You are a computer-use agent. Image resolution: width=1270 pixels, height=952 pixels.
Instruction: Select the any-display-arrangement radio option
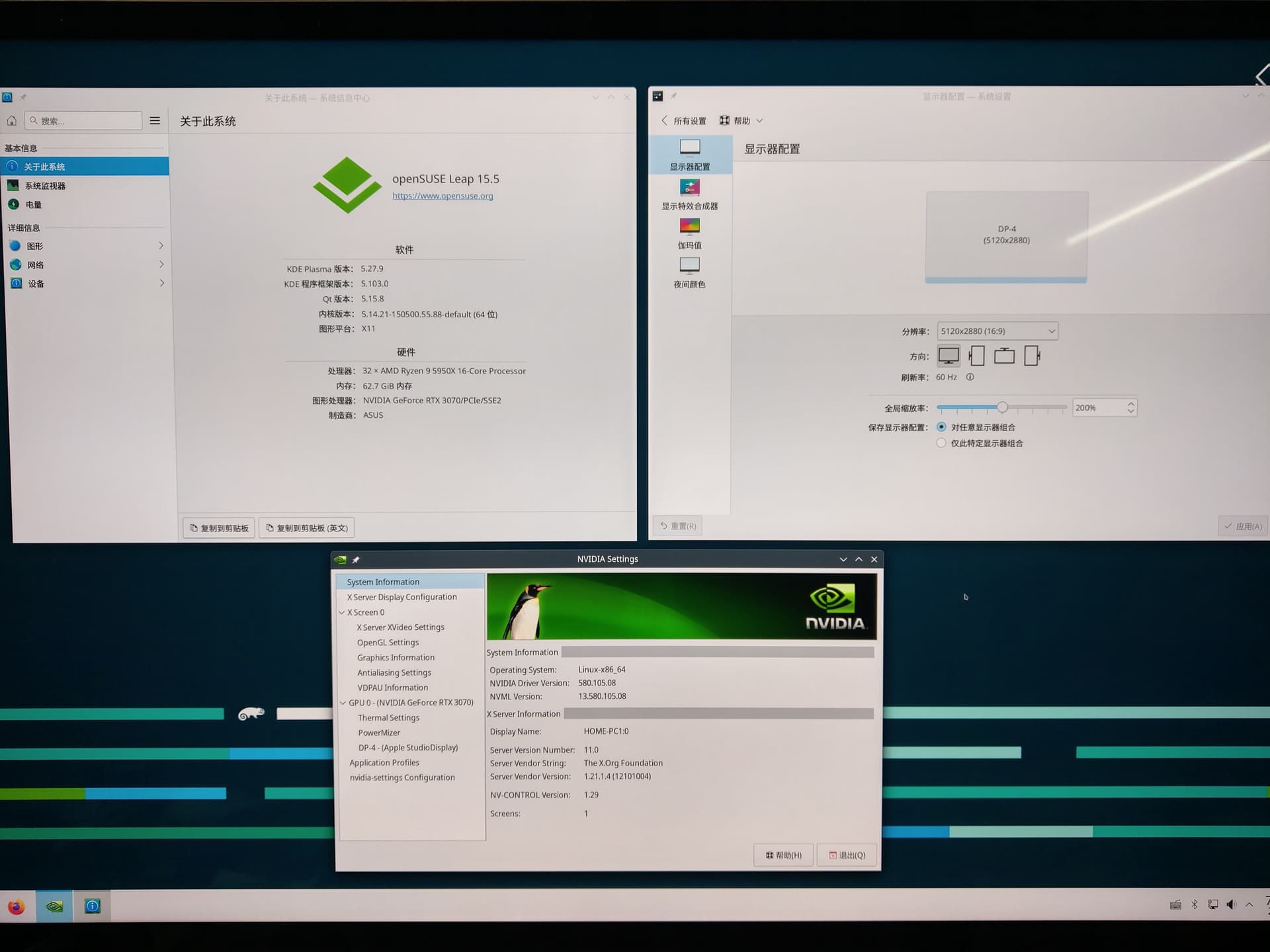pos(941,427)
